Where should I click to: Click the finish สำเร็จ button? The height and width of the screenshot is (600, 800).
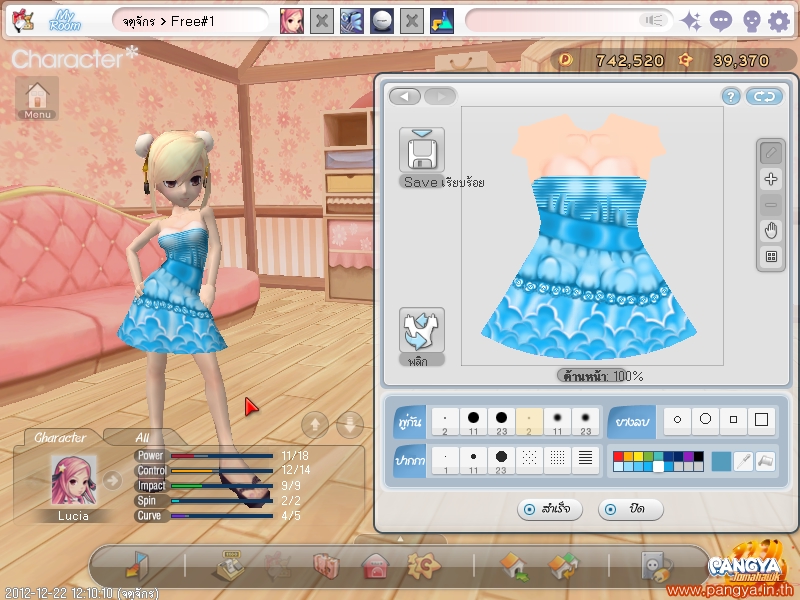pos(549,509)
